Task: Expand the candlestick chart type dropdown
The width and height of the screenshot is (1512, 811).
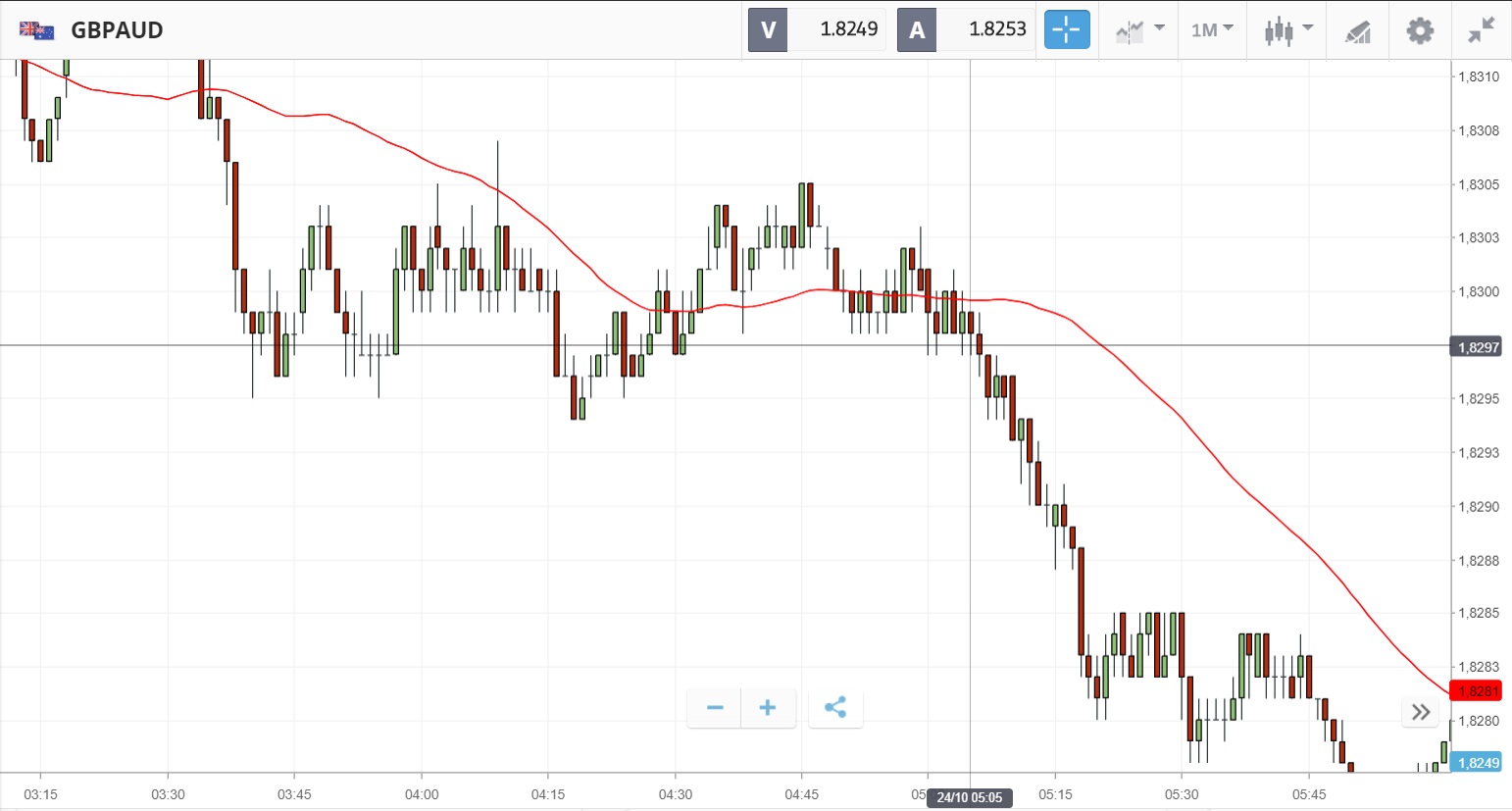Action: tap(1288, 30)
